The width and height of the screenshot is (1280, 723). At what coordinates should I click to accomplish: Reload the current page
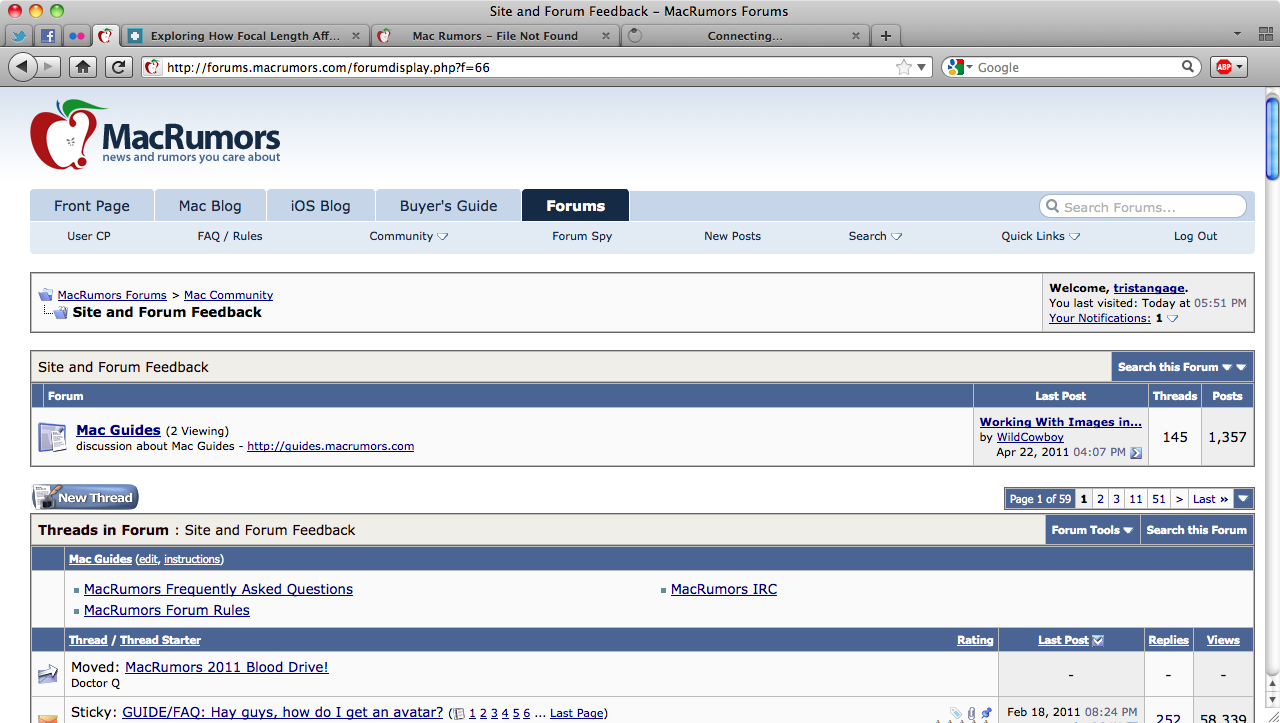(119, 67)
